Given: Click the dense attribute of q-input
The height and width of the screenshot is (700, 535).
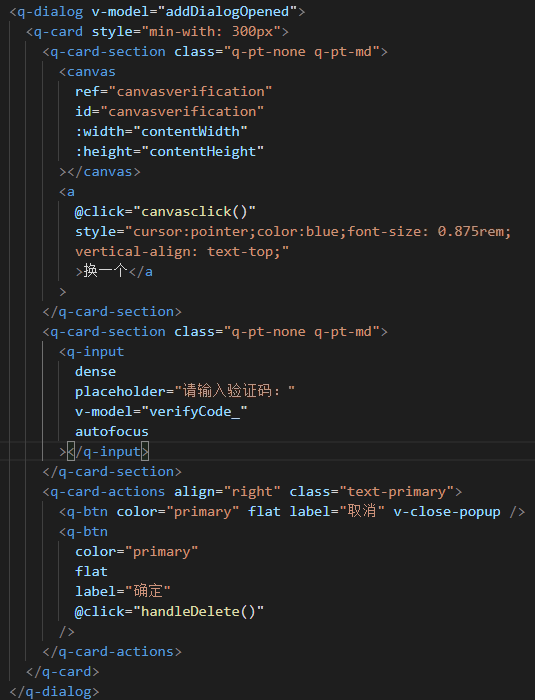Looking at the screenshot, I should click(x=96, y=371).
